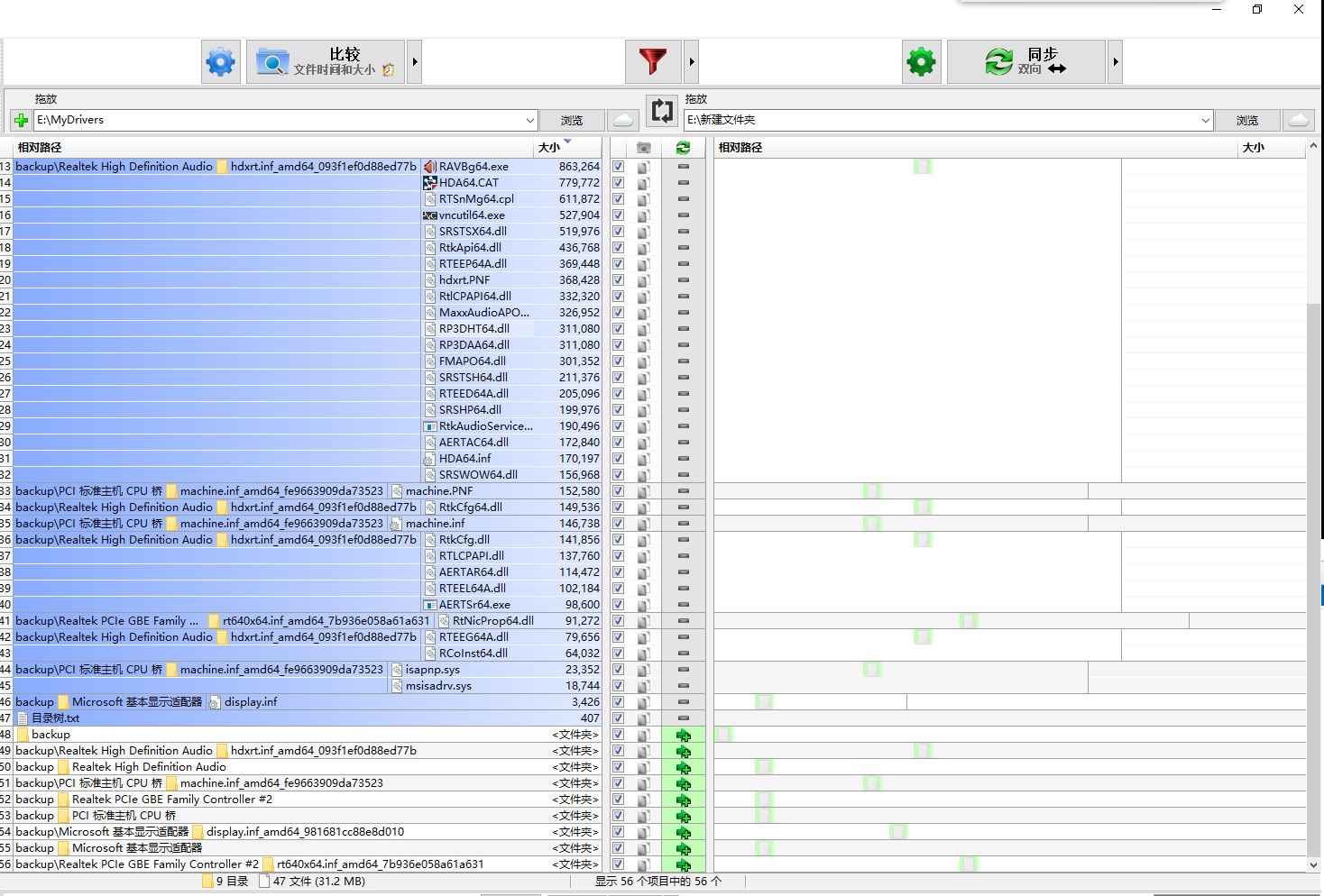Click the sync action dash for RAVBg64.exe
Image resolution: width=1324 pixels, height=896 pixels.
[683, 167]
